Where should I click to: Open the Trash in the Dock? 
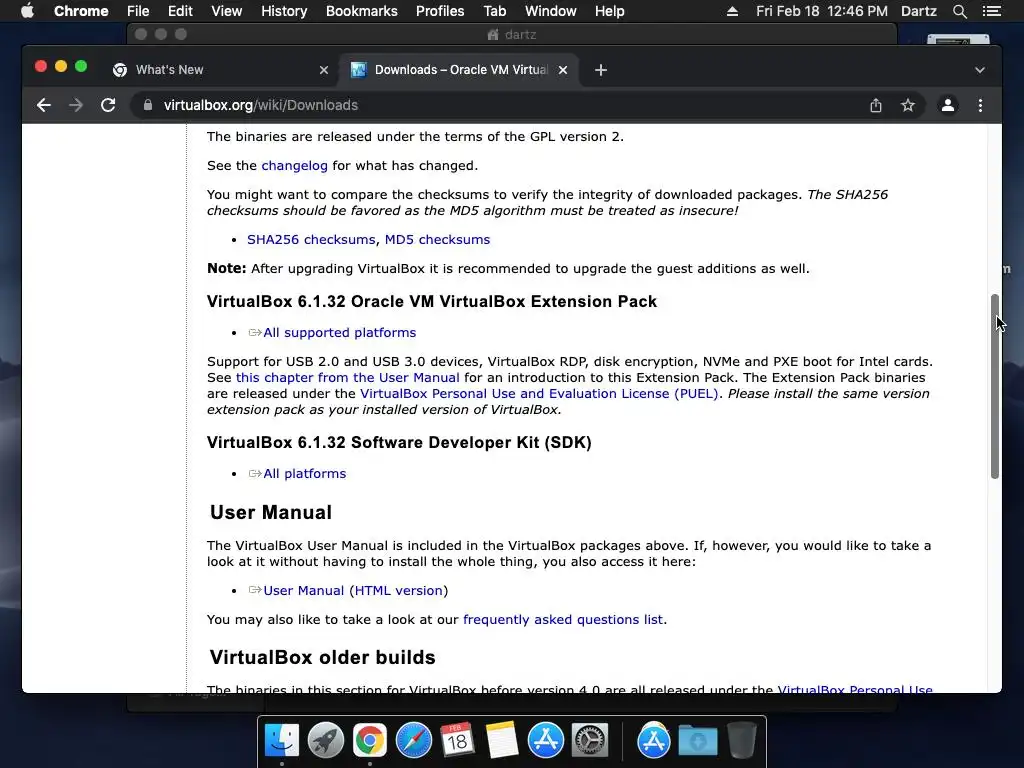pos(741,741)
